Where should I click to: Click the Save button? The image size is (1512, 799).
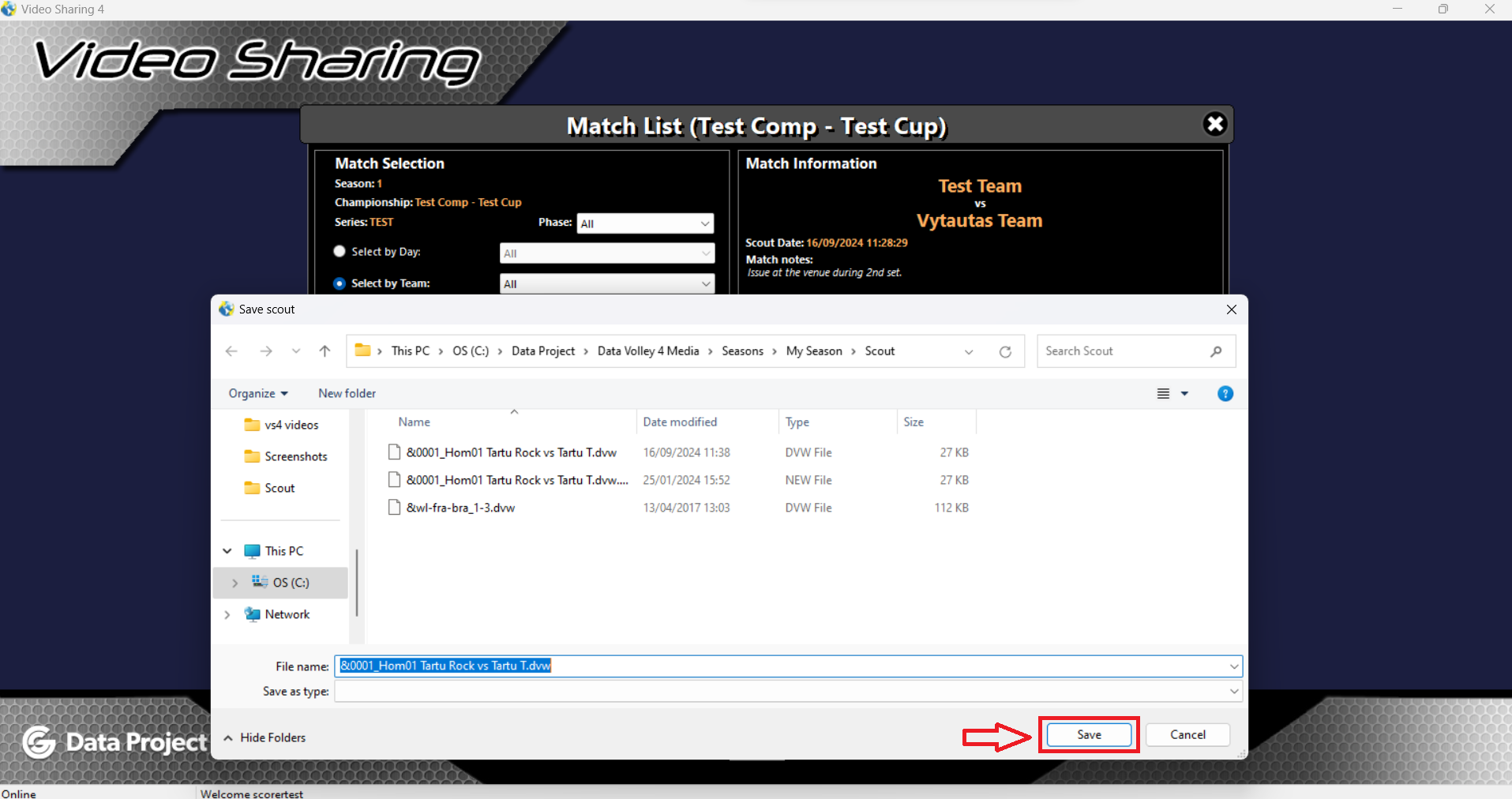pyautogui.click(x=1089, y=734)
